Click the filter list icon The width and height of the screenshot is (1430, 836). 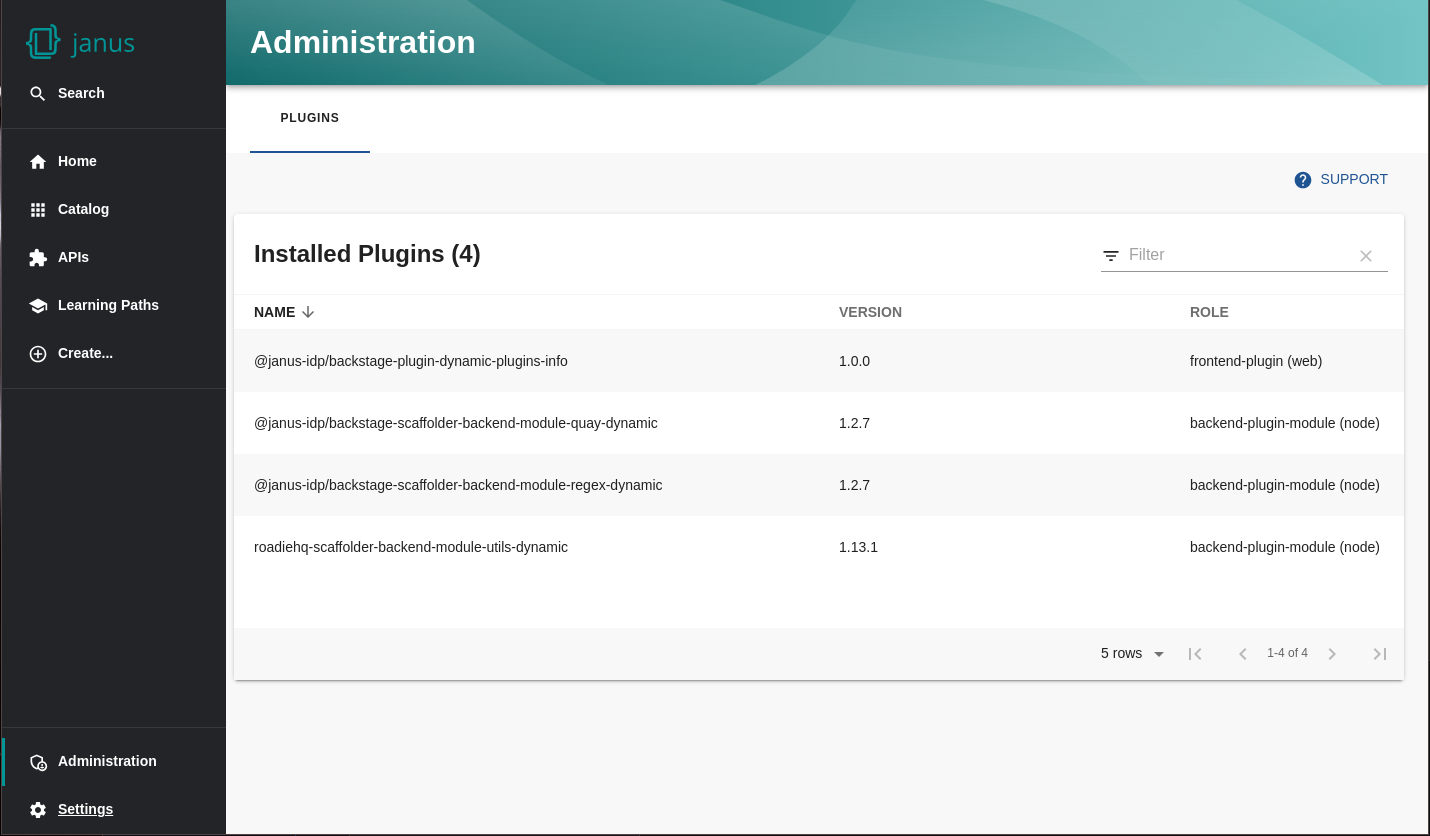click(x=1111, y=256)
